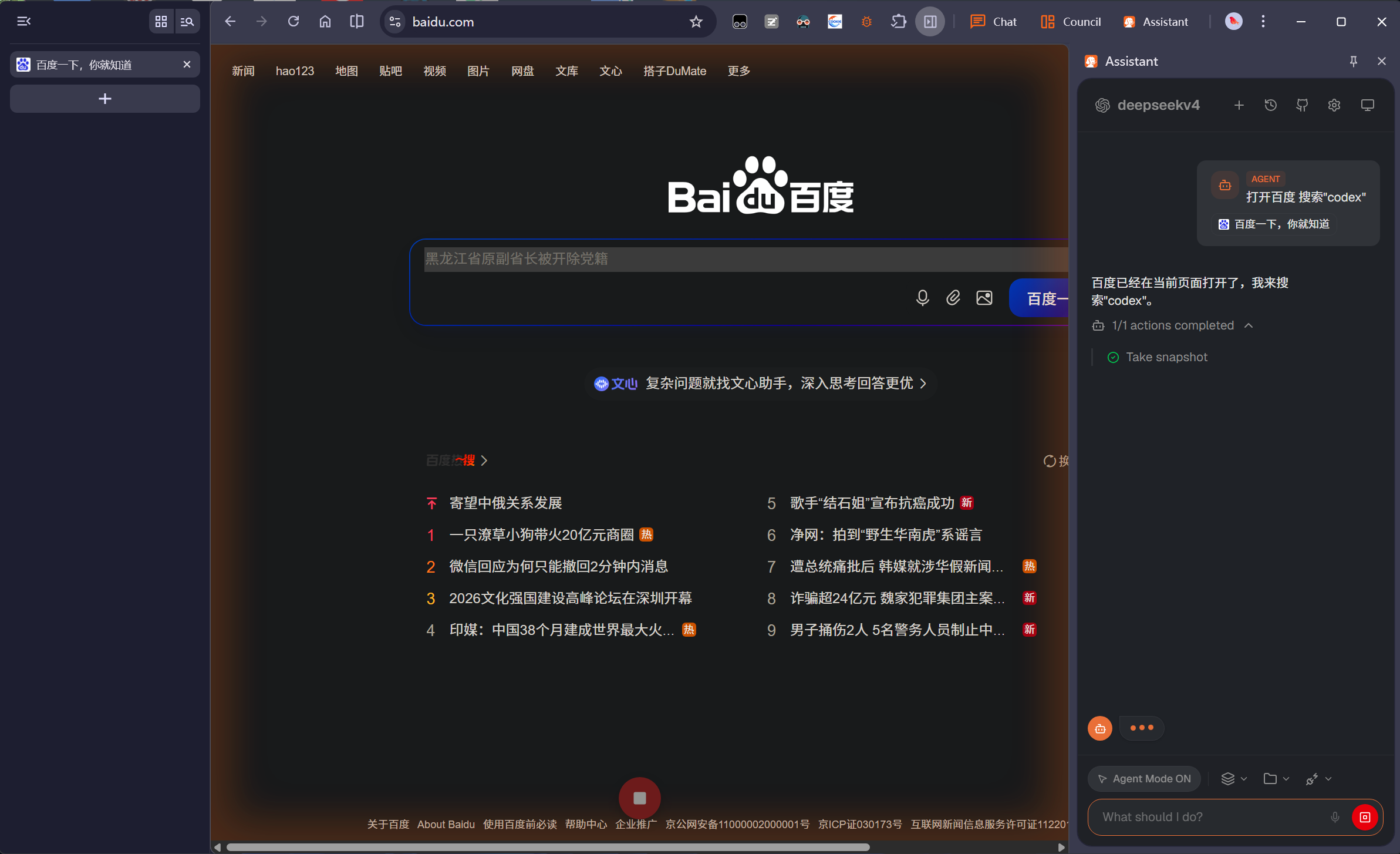This screenshot has height=854, width=1400.
Task: Open 网盘 in Baidu top nav
Action: pos(522,71)
